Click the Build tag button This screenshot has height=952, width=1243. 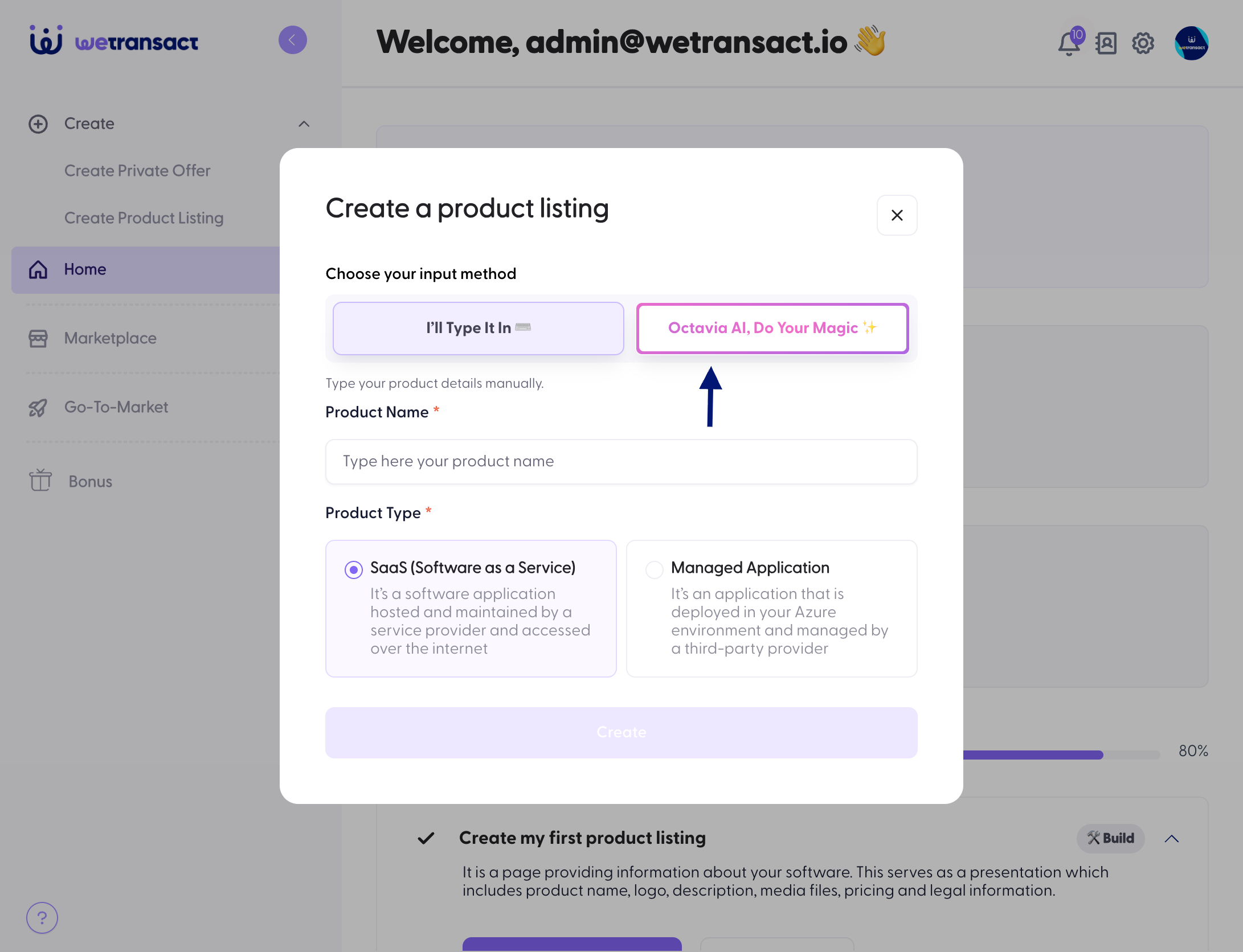(1111, 838)
